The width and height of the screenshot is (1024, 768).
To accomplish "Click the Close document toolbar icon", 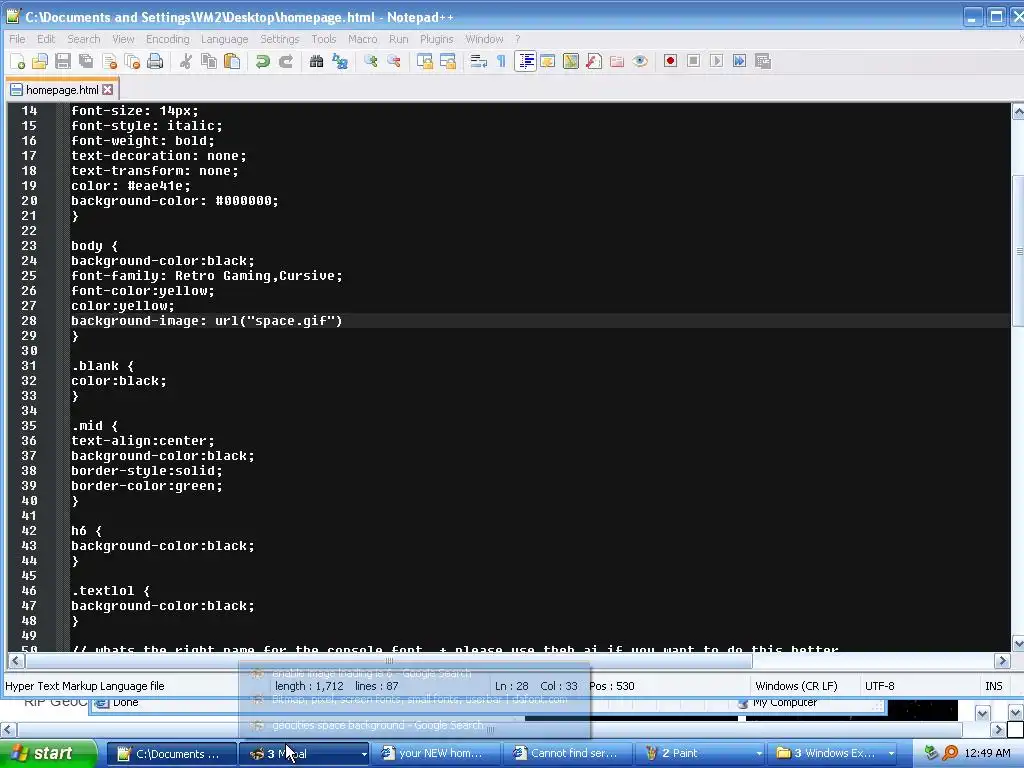I will 109,61.
